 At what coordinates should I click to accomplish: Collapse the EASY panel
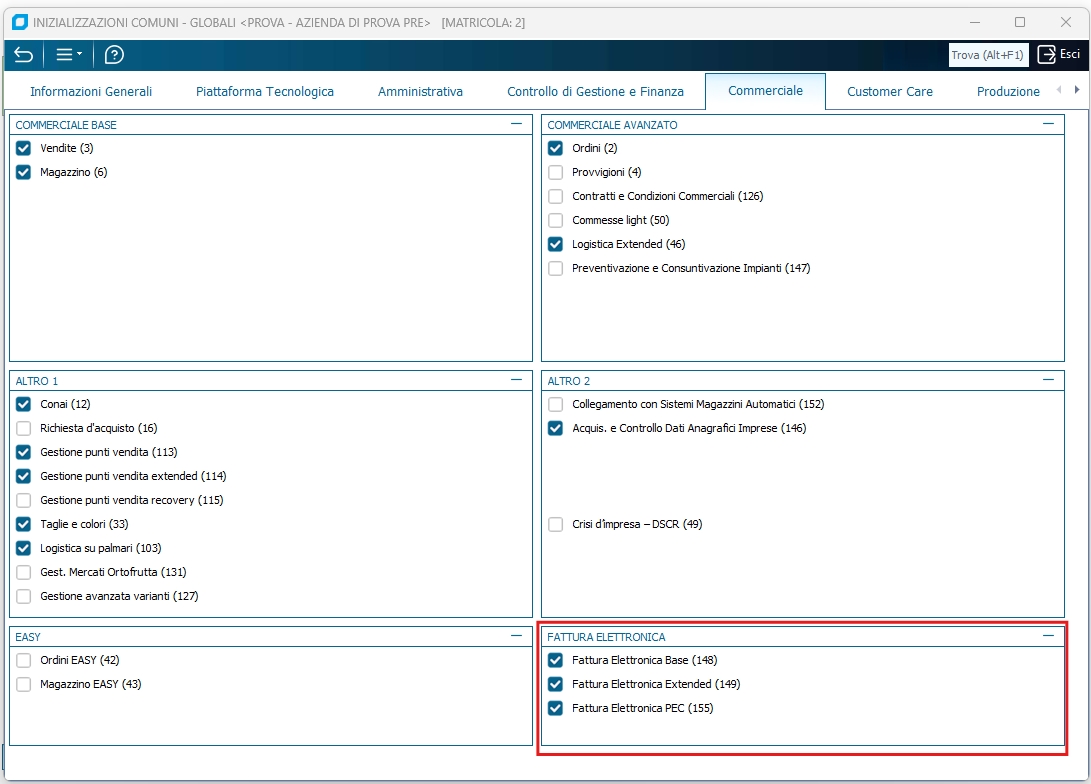pos(516,636)
